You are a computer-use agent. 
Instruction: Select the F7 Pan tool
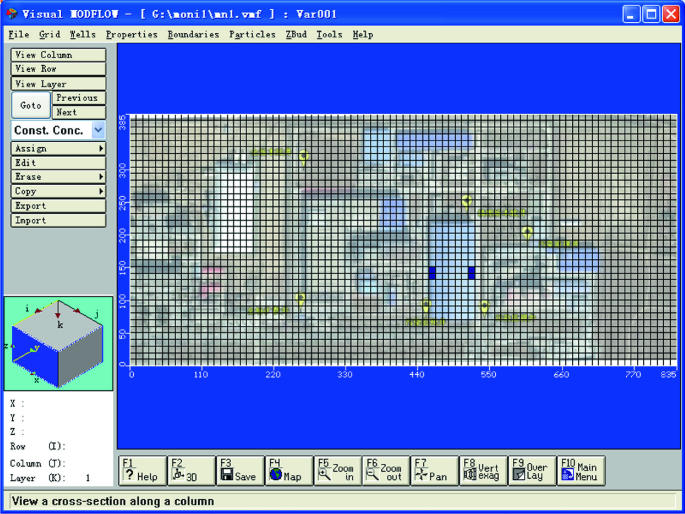click(x=435, y=471)
